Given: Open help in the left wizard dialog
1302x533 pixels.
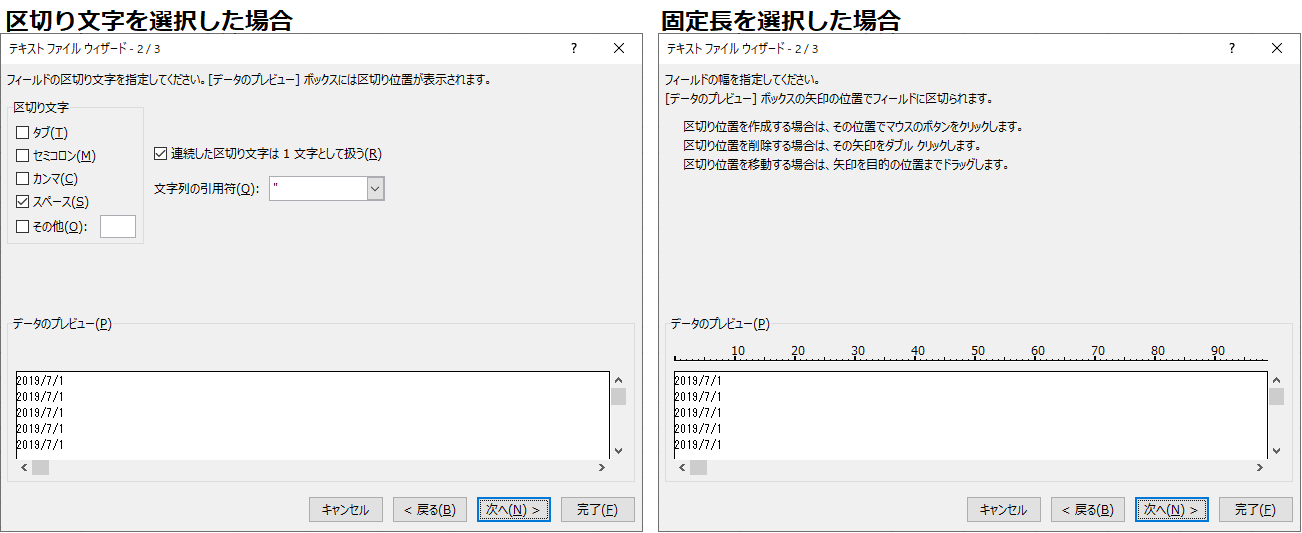Looking at the screenshot, I should (574, 48).
